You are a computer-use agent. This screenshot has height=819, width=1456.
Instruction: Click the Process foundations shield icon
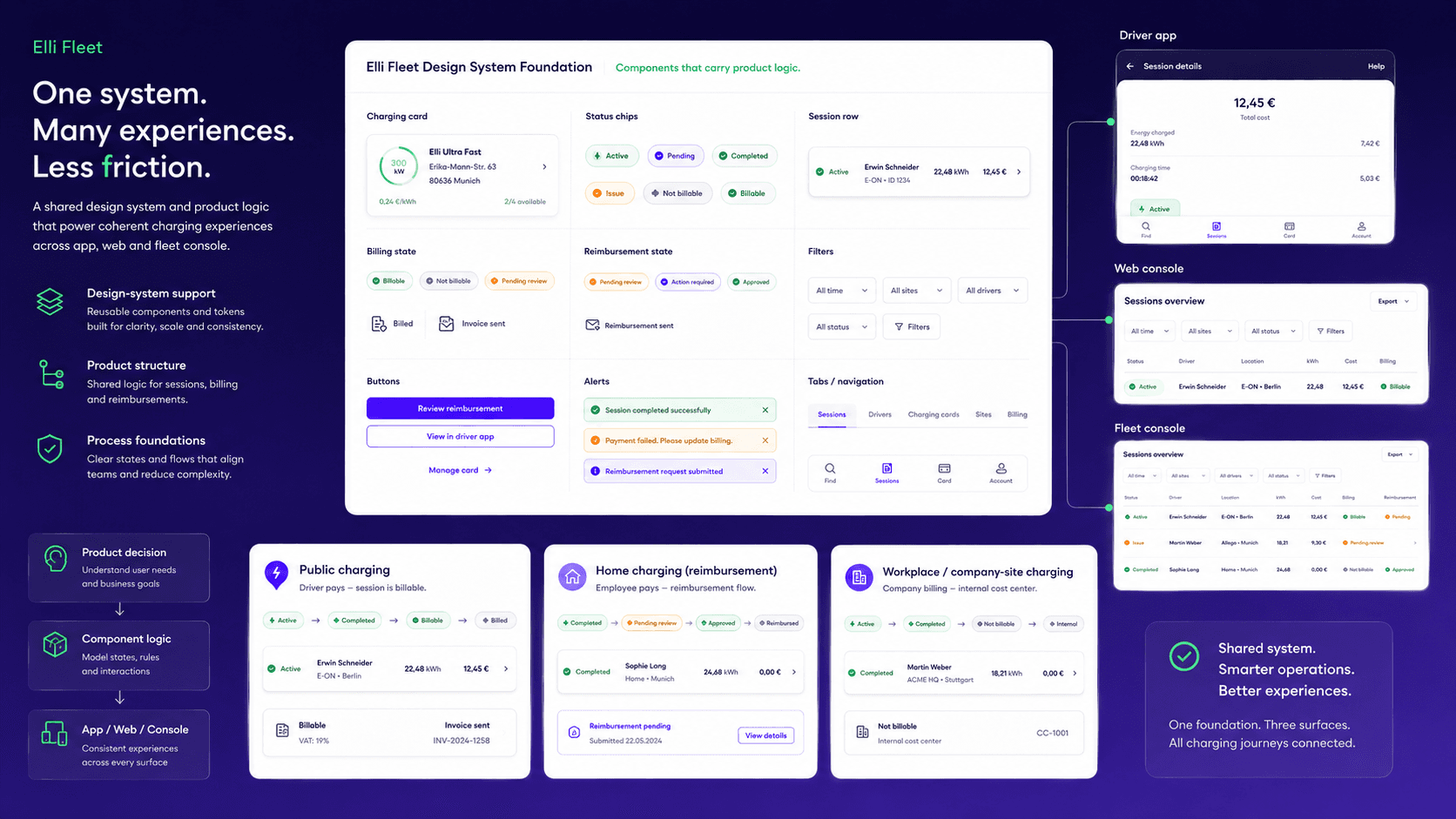click(x=50, y=448)
